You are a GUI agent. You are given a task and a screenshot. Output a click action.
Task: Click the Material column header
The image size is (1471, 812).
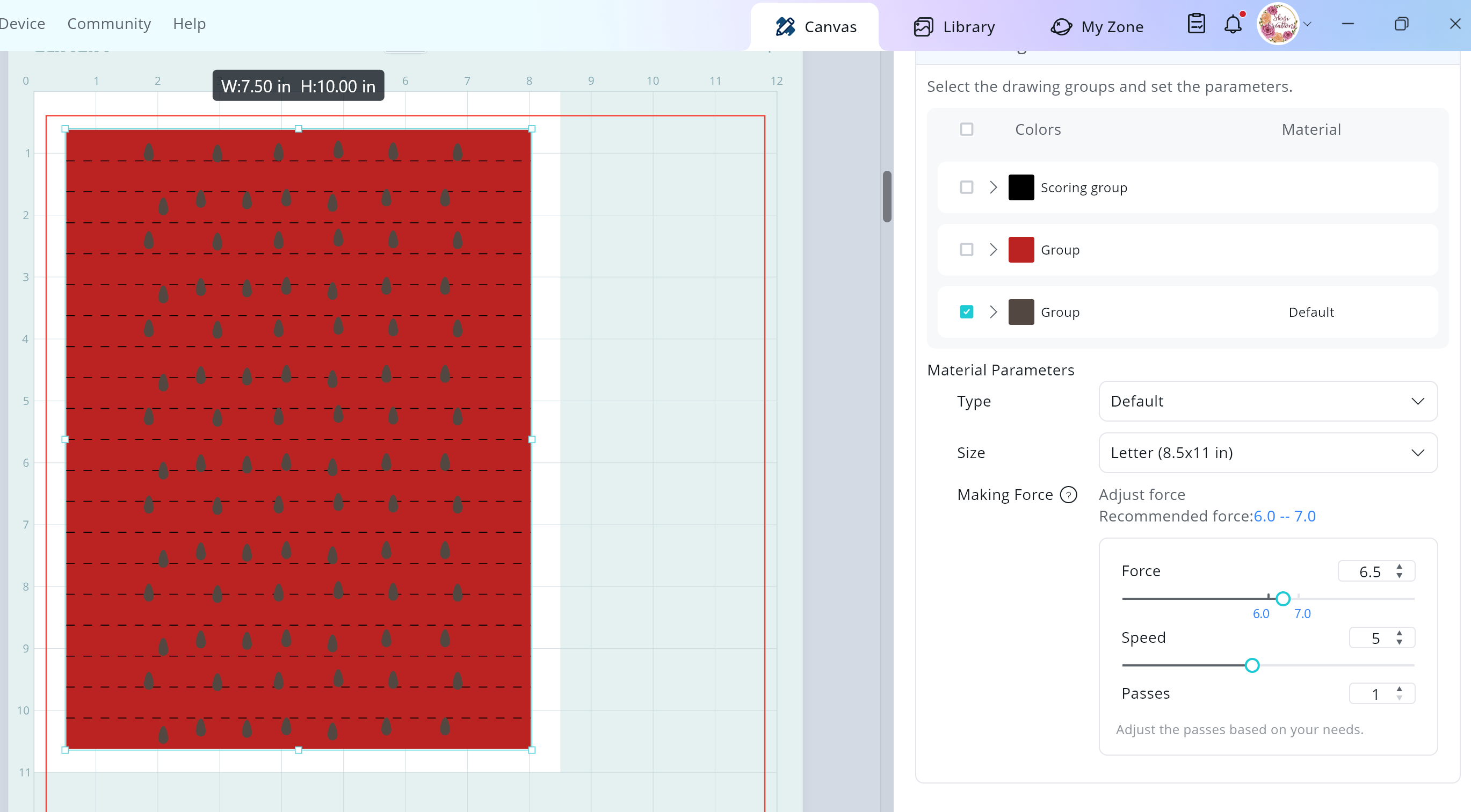click(1311, 129)
